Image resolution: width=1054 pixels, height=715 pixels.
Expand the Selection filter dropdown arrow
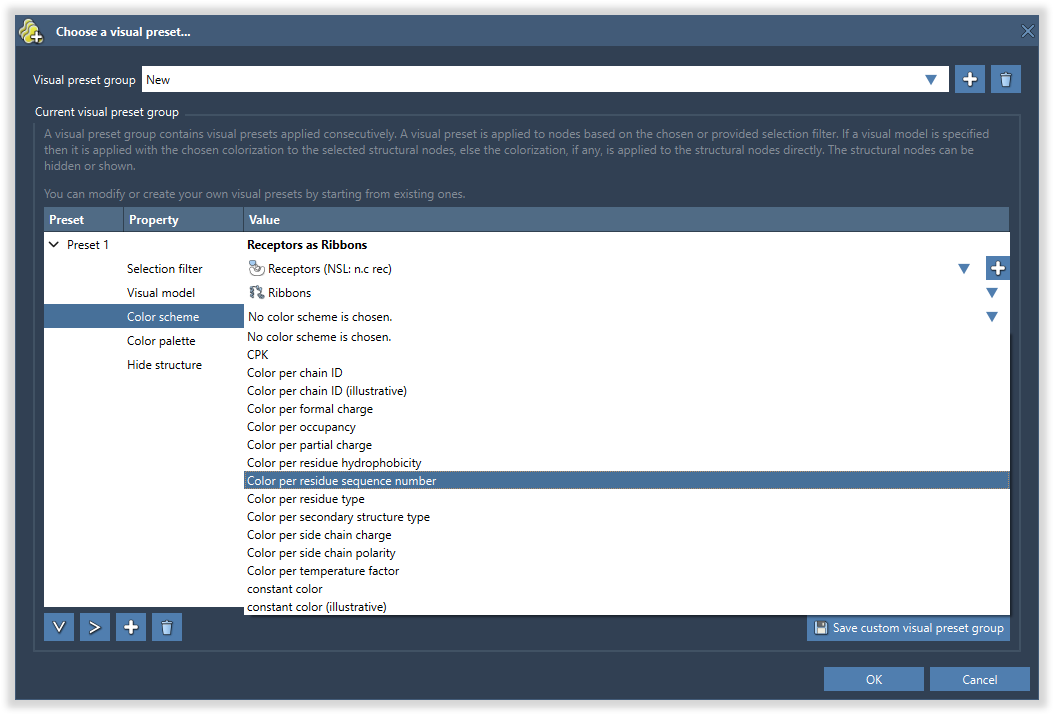coord(964,268)
